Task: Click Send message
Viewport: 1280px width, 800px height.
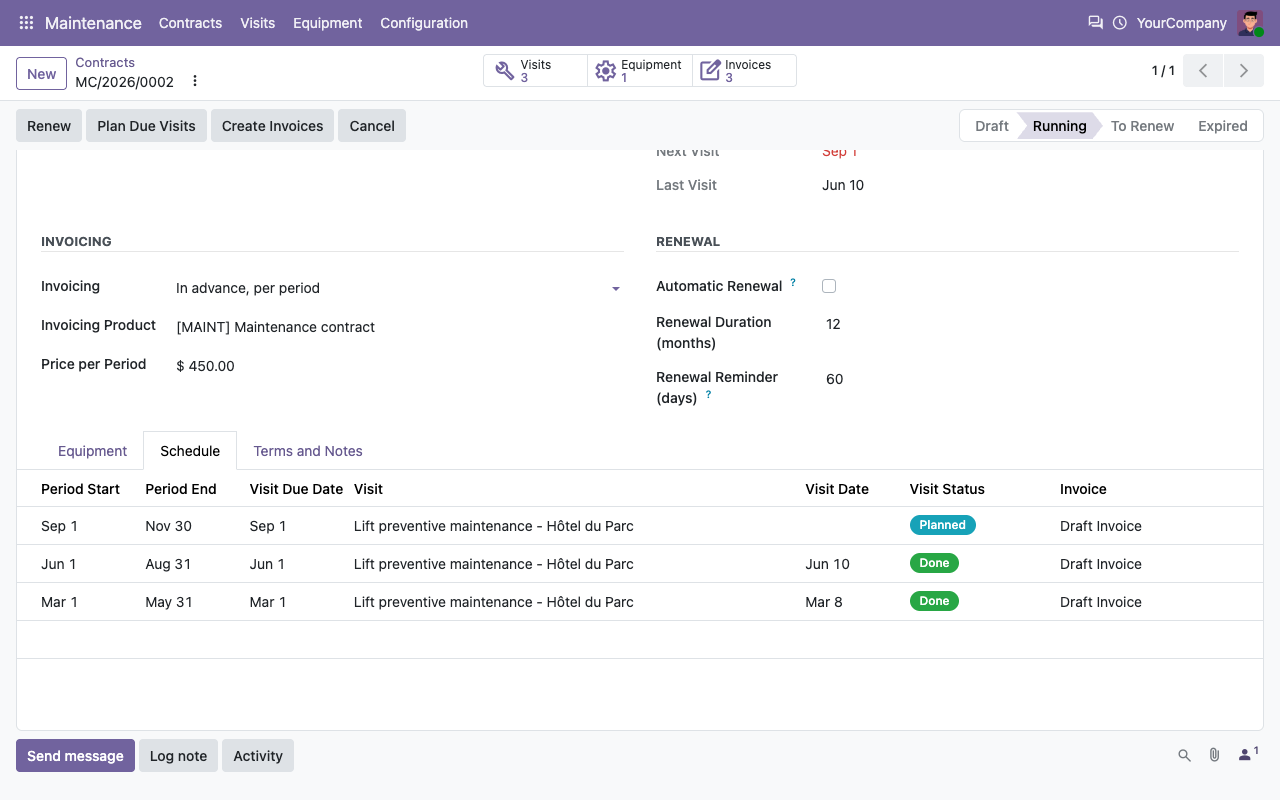Action: point(75,756)
